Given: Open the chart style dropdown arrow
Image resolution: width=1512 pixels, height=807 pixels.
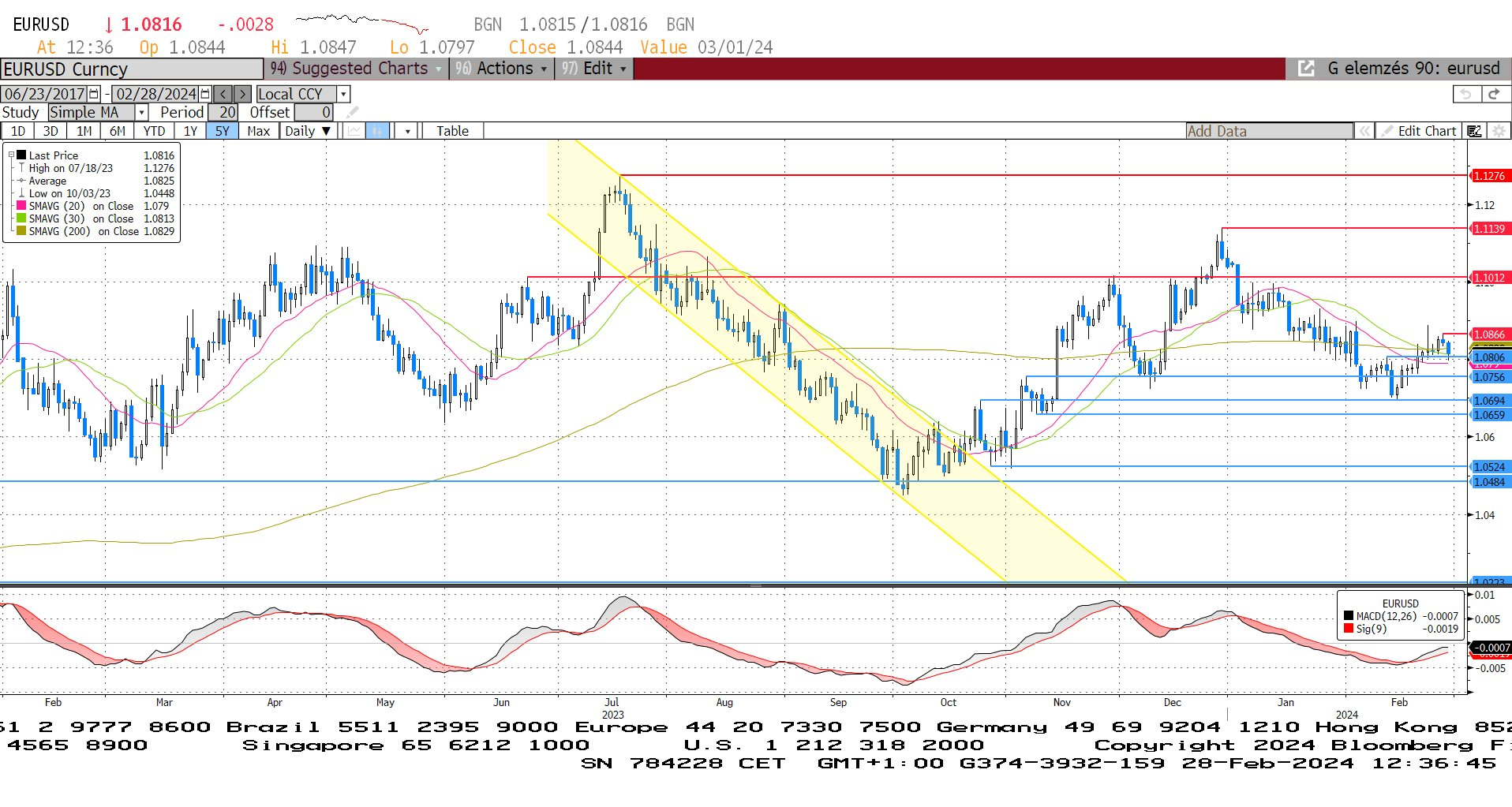Looking at the screenshot, I should click(x=407, y=131).
